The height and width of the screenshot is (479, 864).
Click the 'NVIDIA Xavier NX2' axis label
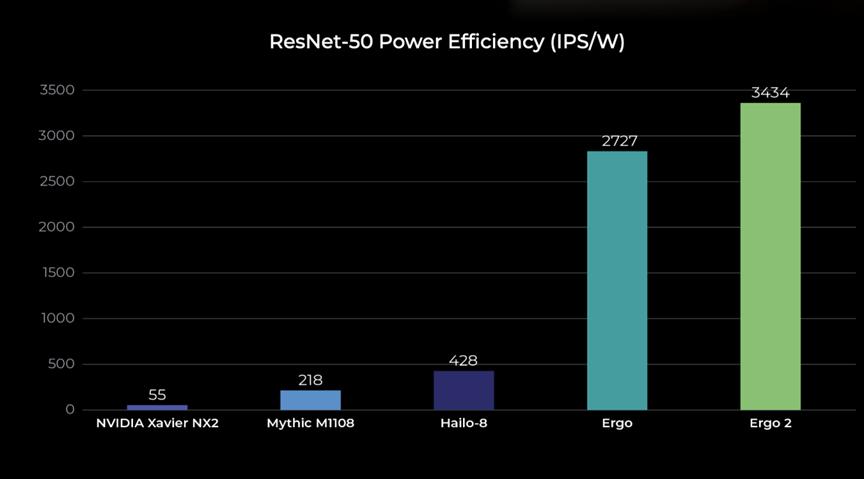pyautogui.click(x=157, y=423)
